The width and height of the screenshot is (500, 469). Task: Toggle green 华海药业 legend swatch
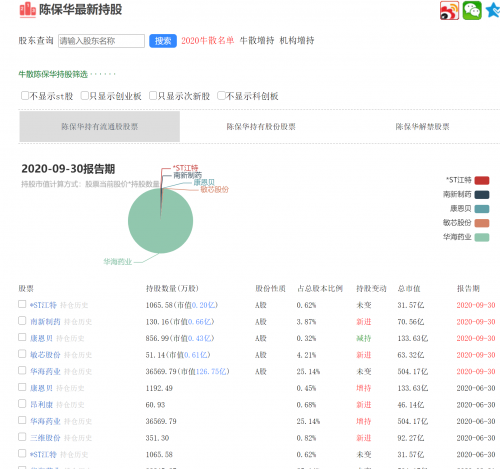pos(482,237)
